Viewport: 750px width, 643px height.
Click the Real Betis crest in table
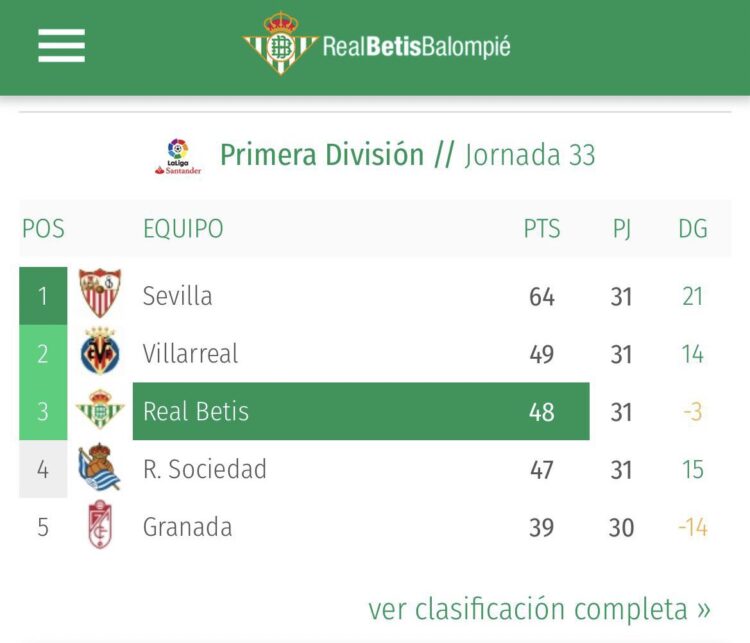[100, 409]
